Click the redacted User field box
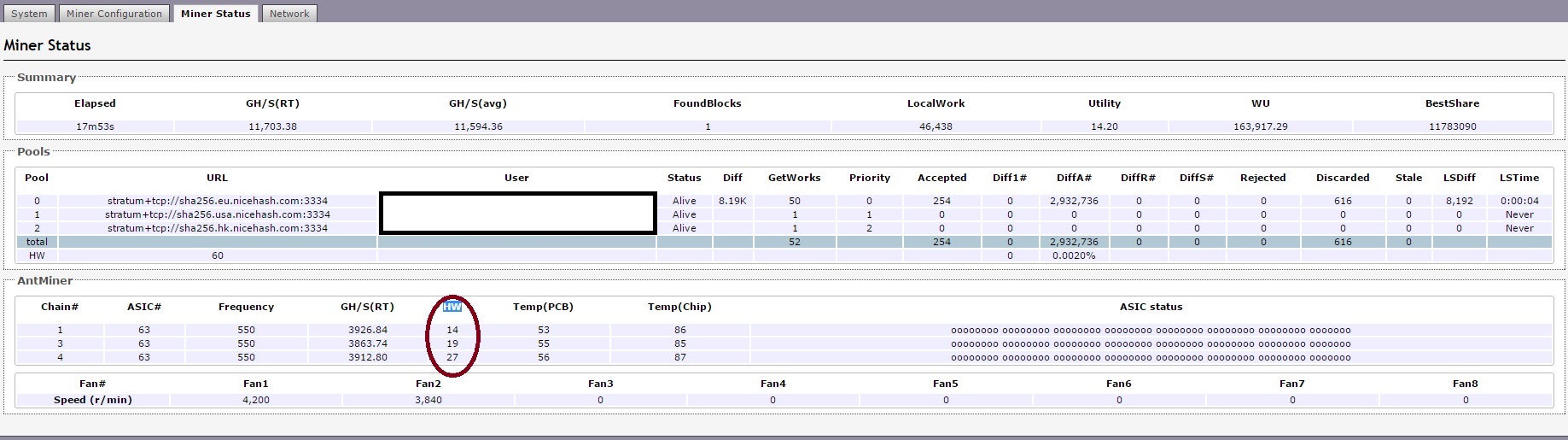1568x440 pixels. [517, 214]
